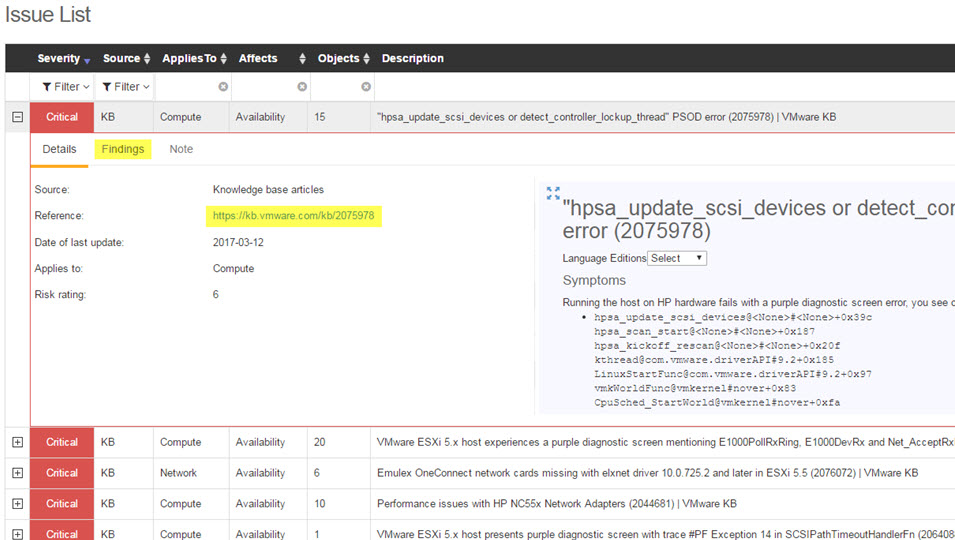Switch to the Findings tab
The height and width of the screenshot is (540, 955).
click(123, 149)
